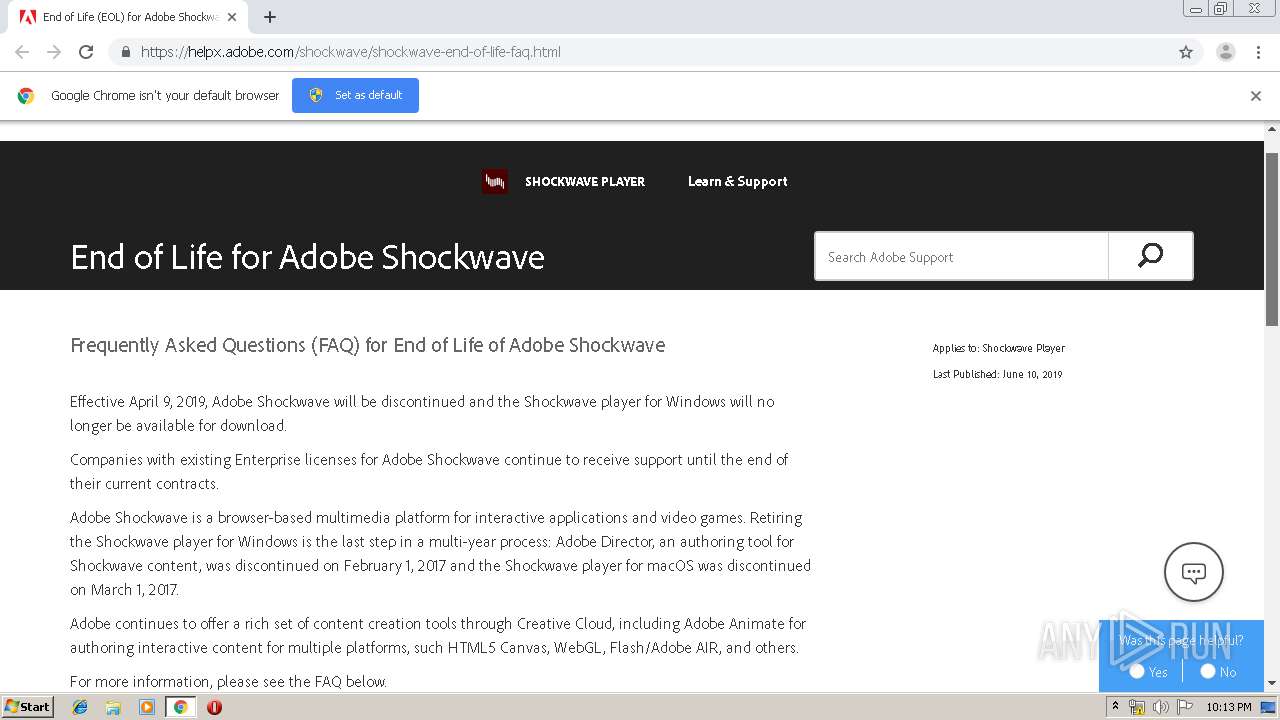Switch to Chrome taskbar button

[181, 707]
